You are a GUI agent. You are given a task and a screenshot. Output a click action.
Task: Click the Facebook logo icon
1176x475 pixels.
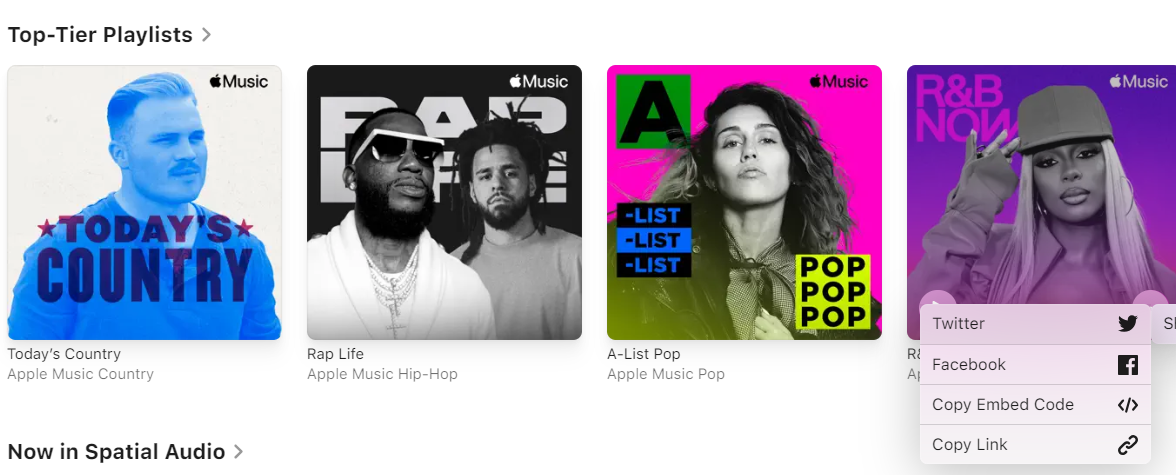(1127, 365)
